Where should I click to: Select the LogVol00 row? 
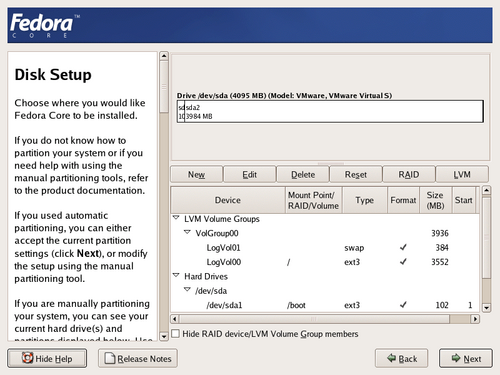[325, 262]
